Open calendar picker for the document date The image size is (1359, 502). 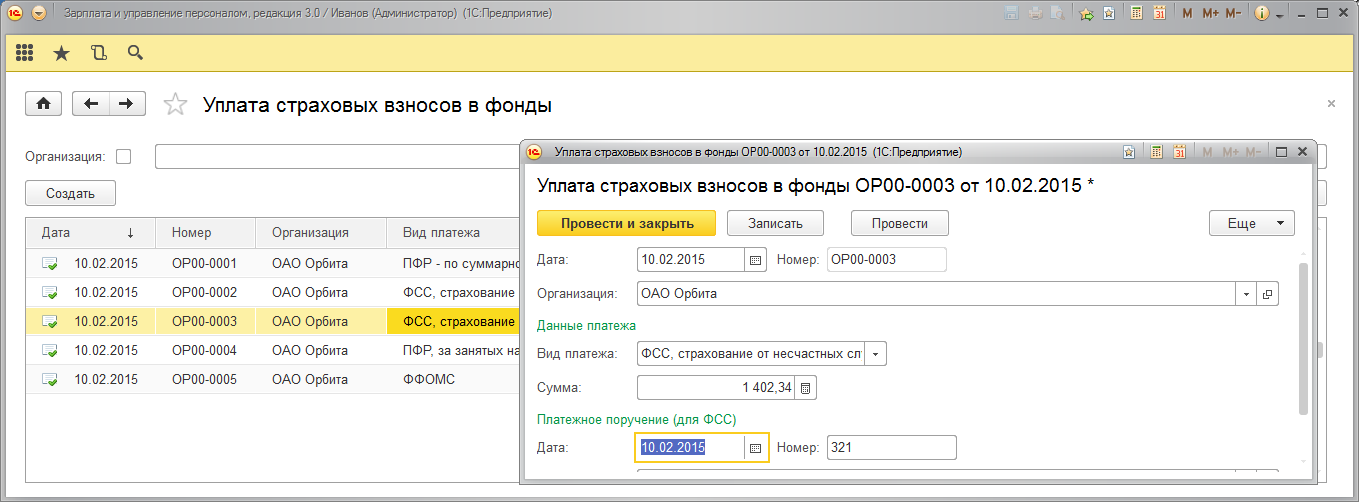[x=756, y=259]
